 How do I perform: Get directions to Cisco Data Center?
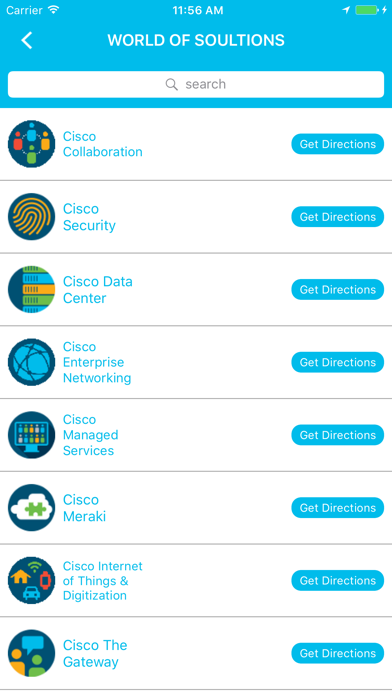(338, 289)
